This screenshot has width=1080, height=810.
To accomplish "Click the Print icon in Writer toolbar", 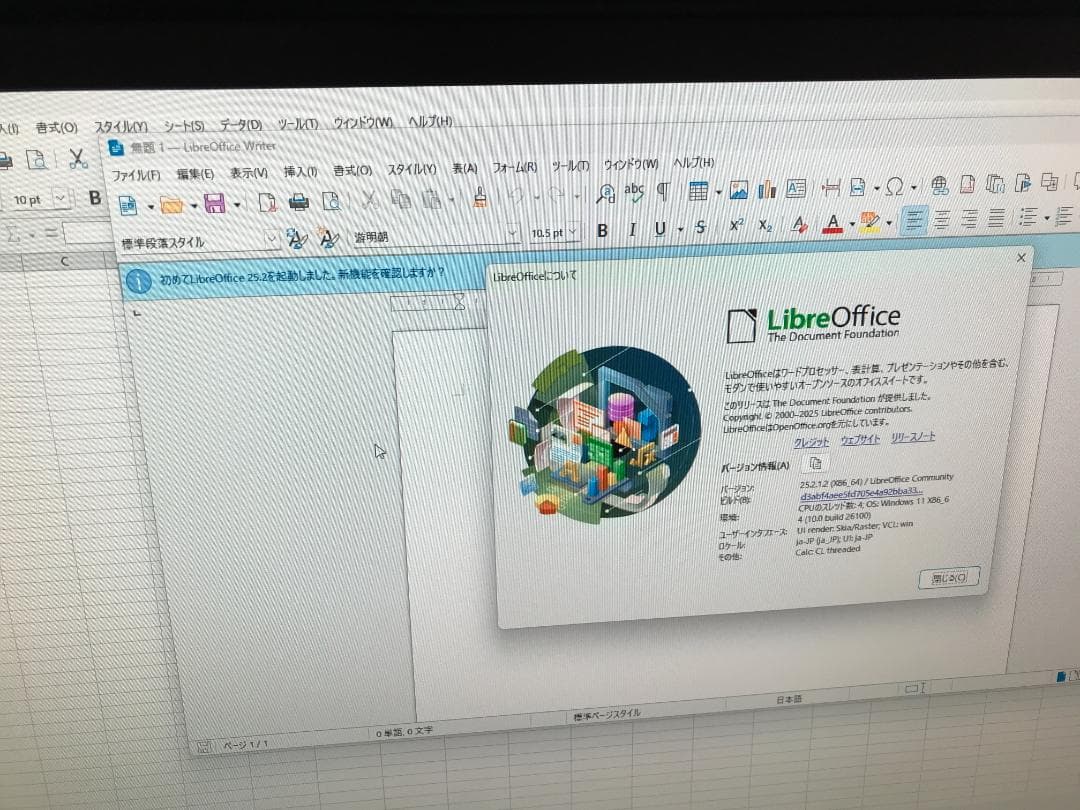I will pyautogui.click(x=298, y=203).
